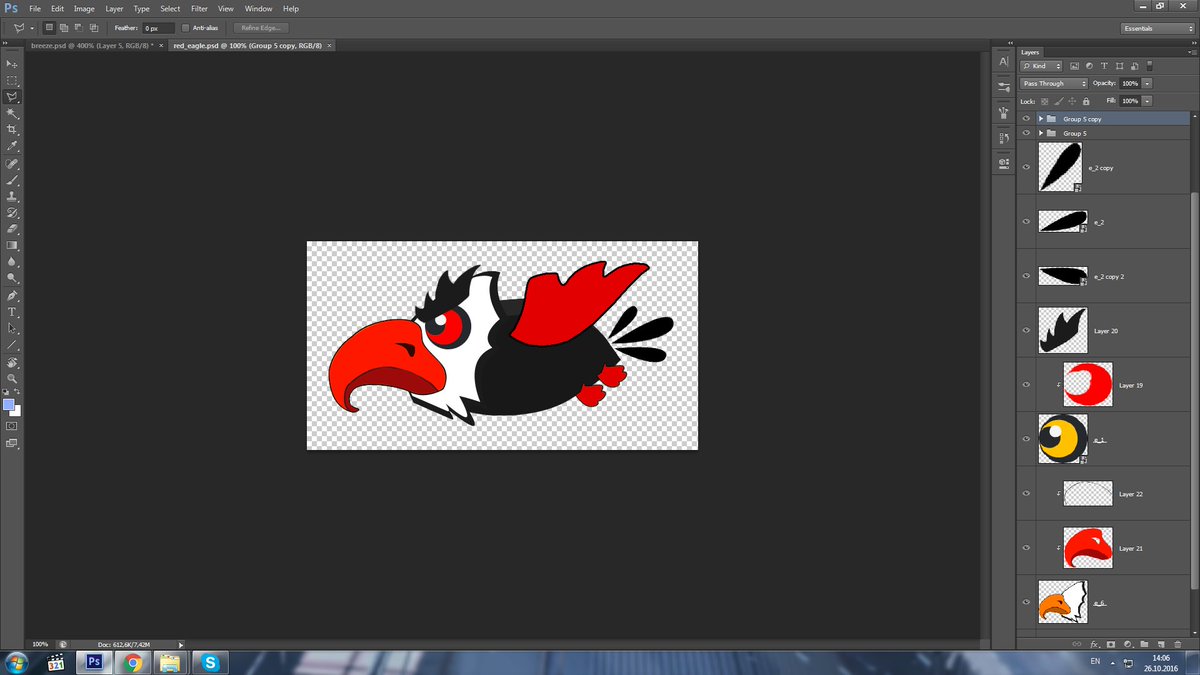1200x675 pixels.
Task: Select the Pen tool
Action: (x=13, y=296)
